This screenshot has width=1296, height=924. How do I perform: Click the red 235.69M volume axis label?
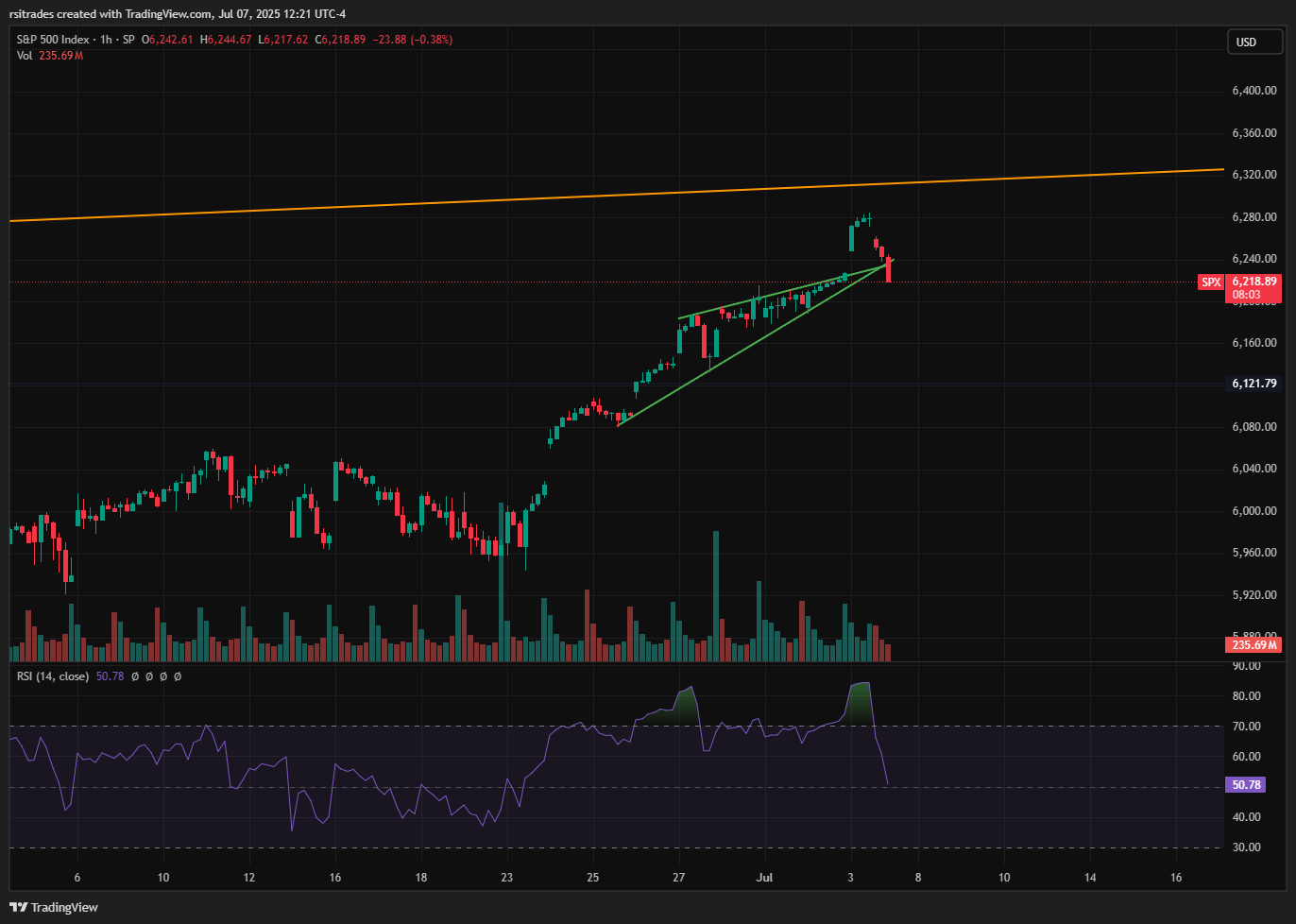pyautogui.click(x=1253, y=645)
